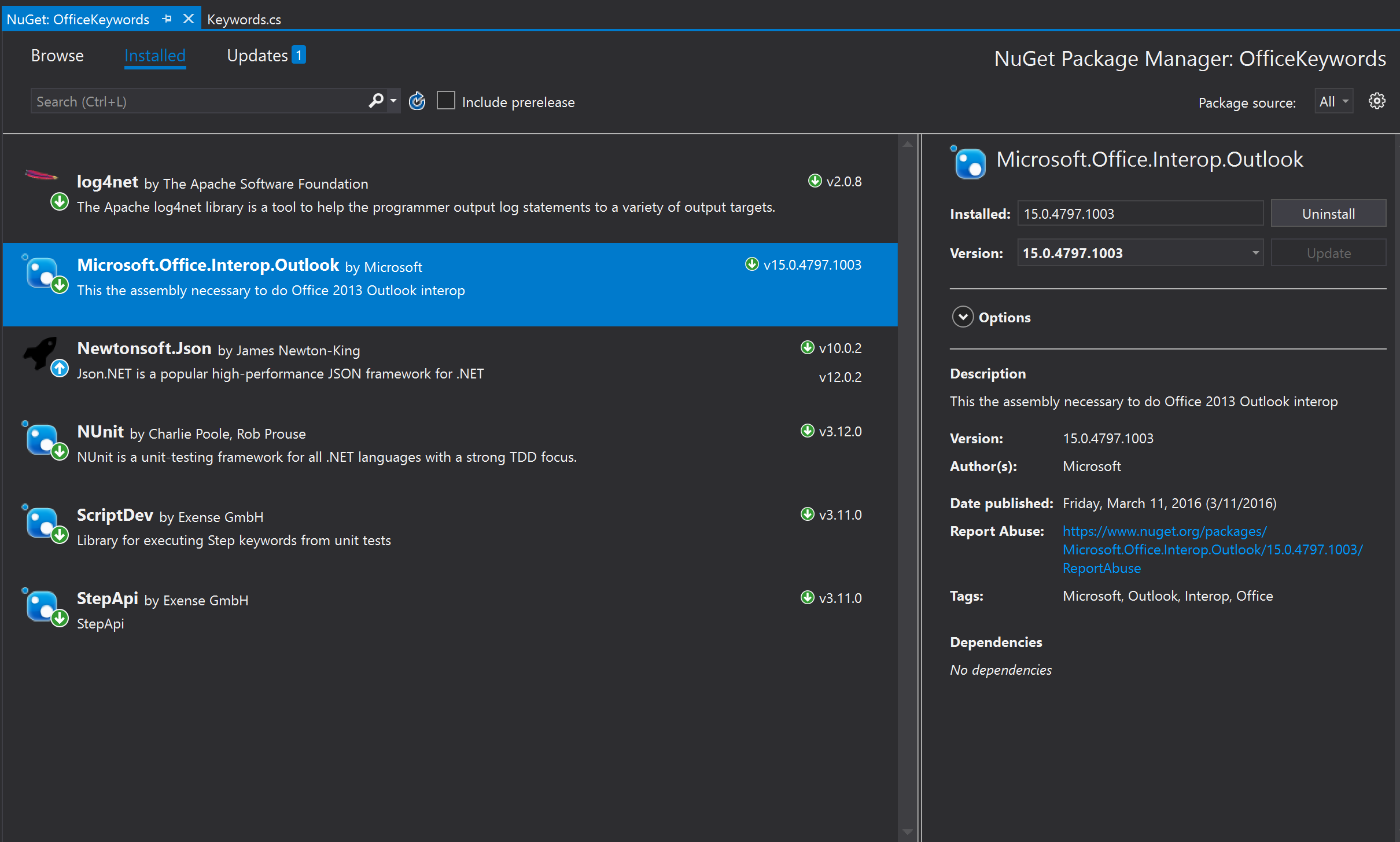This screenshot has height=842, width=1400.
Task: Open the Report Abuse nuget.org link
Action: (x=1212, y=549)
